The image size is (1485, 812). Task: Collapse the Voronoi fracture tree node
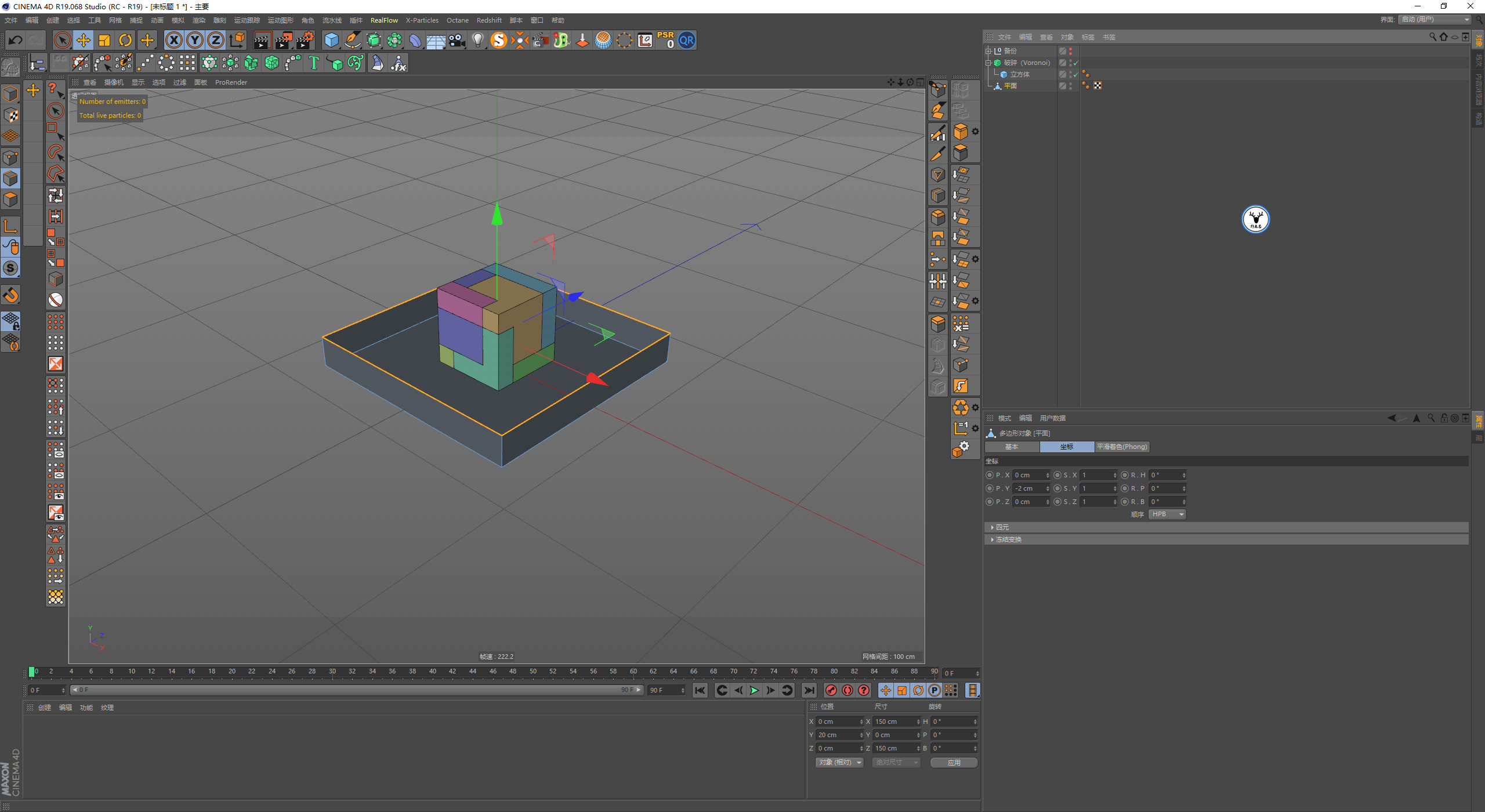pyautogui.click(x=988, y=63)
